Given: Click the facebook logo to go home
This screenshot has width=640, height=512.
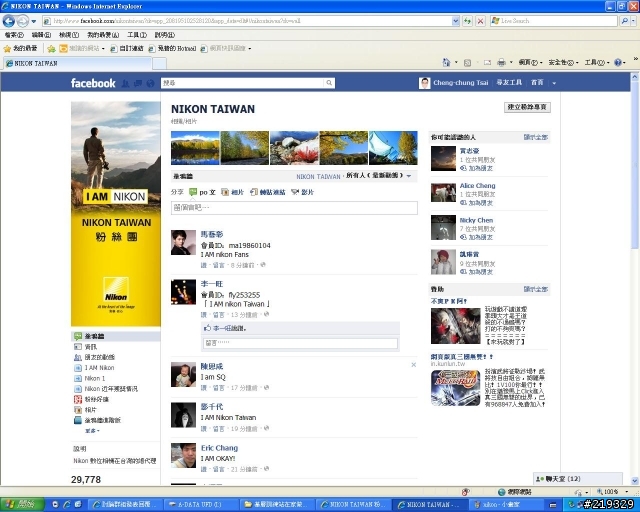Looking at the screenshot, I should (93, 83).
